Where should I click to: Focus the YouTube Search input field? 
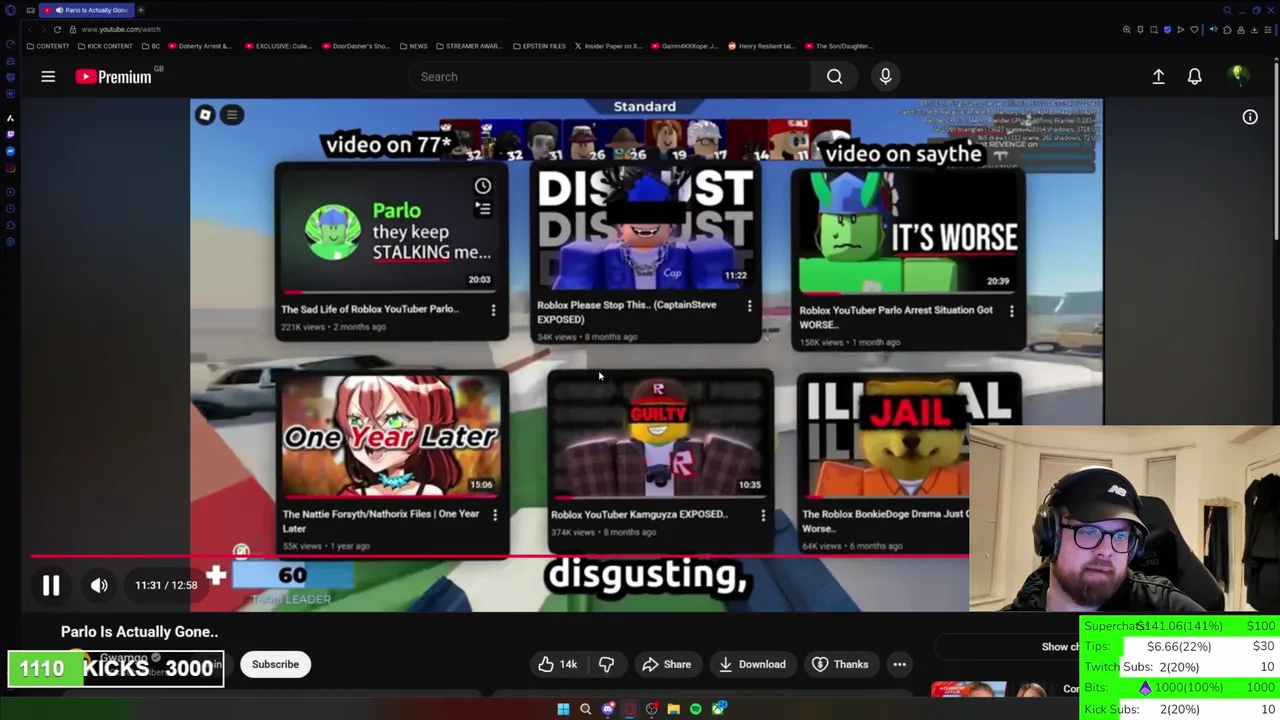pyautogui.click(x=610, y=76)
